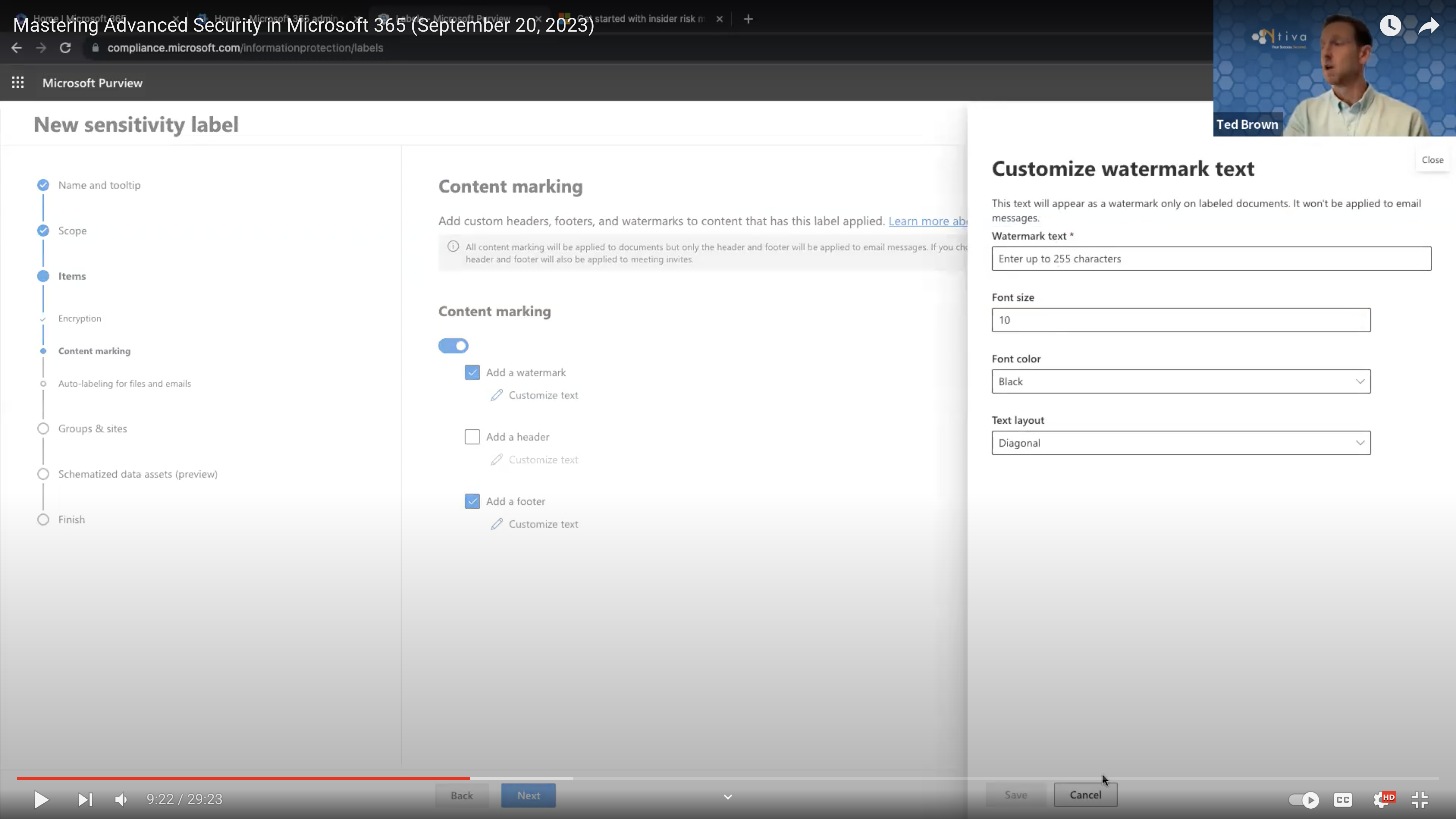
Task: Click the Watch later clock icon
Action: [x=1391, y=26]
